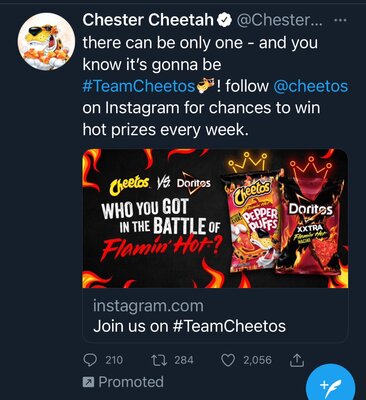Retweet using the retweet arrows icon
The height and width of the screenshot is (400, 366).
tap(159, 360)
